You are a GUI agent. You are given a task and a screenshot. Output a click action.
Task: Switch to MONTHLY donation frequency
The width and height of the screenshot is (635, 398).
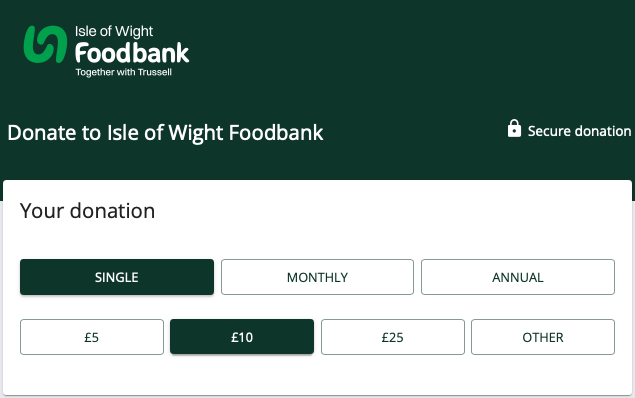click(x=317, y=277)
